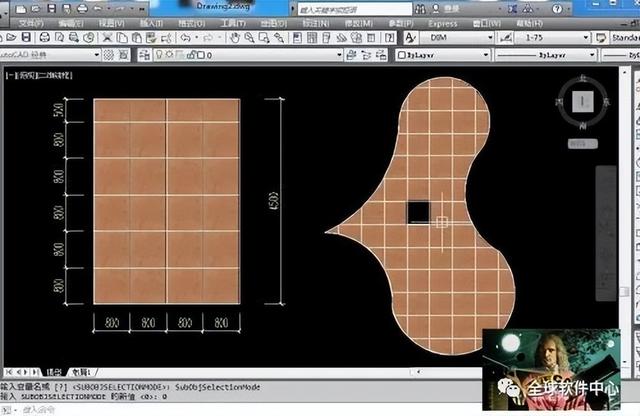640x416 pixels.
Task: Switch to the 布局1 layout tab
Action: 82,372
